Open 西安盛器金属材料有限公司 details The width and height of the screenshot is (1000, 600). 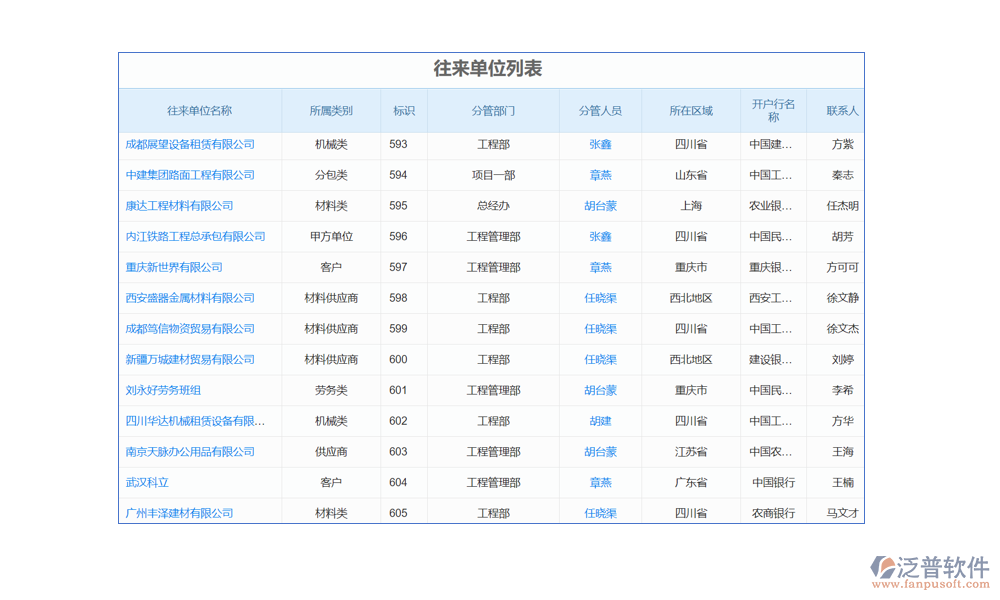coord(190,298)
